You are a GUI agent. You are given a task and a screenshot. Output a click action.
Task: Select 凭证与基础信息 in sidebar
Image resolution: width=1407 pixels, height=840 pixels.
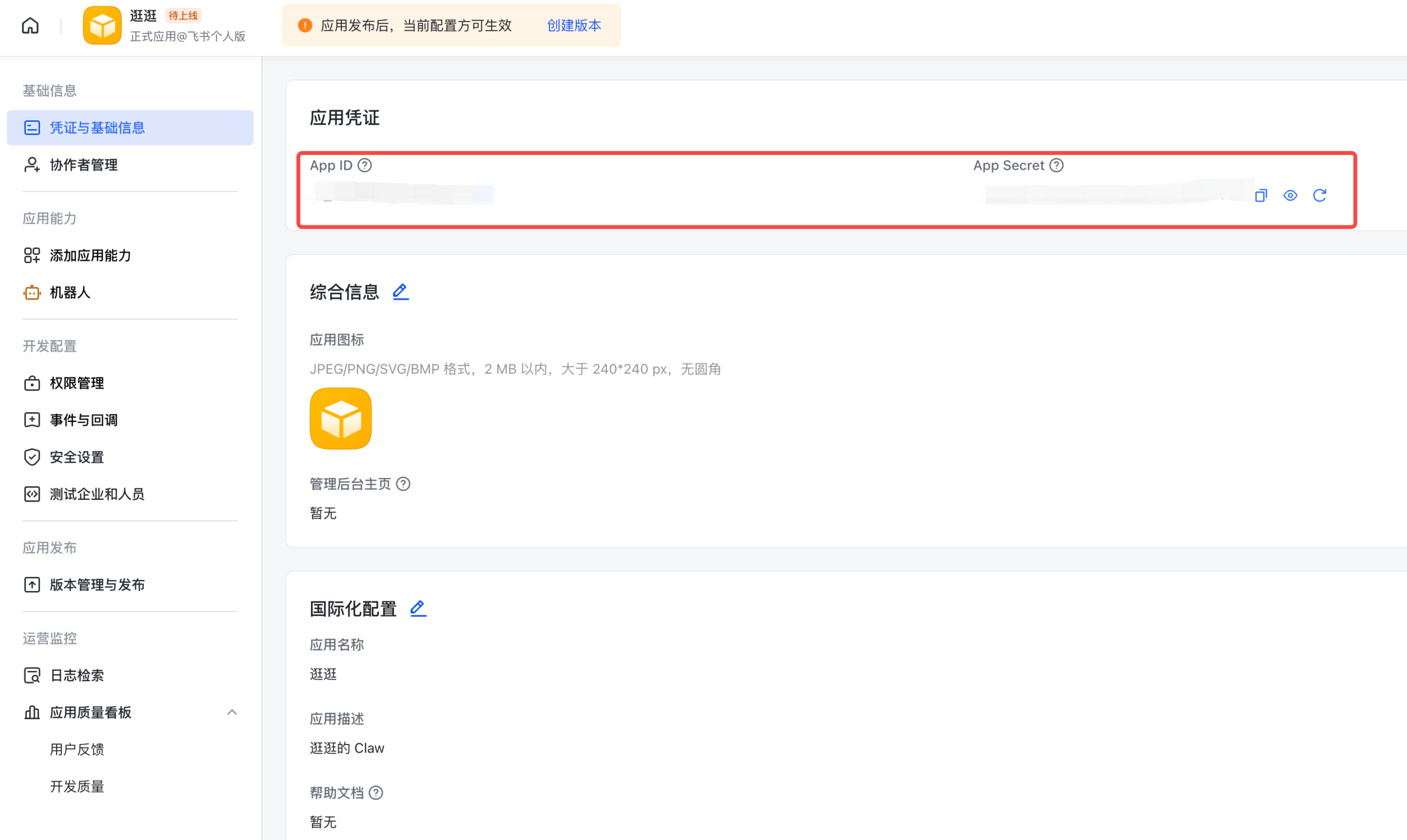pyautogui.click(x=97, y=127)
